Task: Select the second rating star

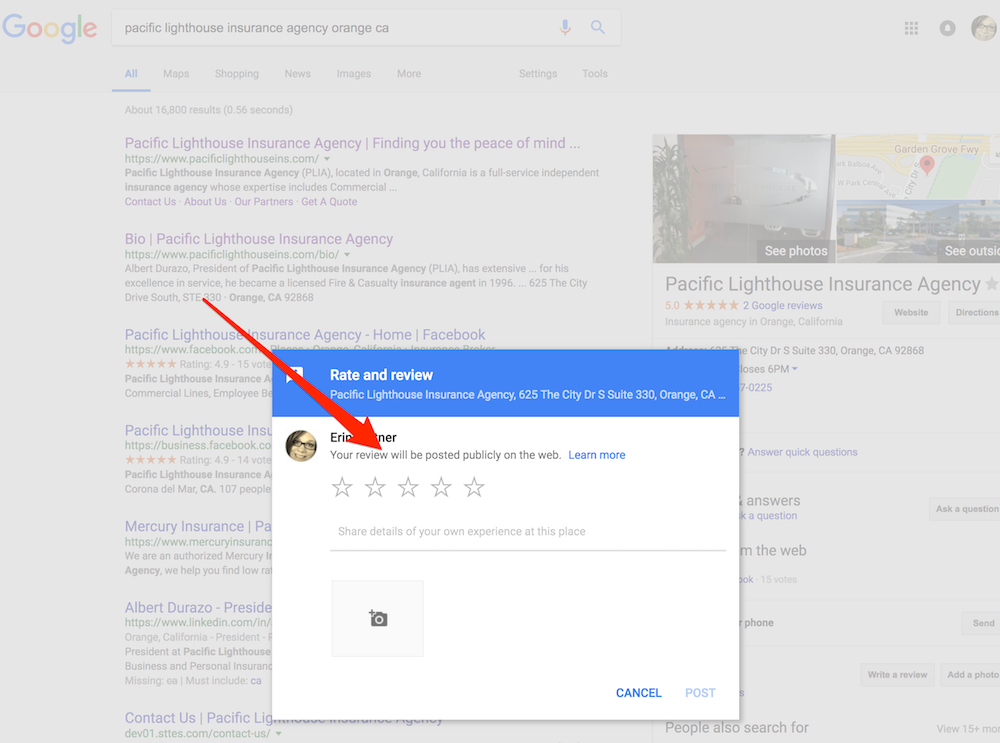Action: pyautogui.click(x=375, y=487)
